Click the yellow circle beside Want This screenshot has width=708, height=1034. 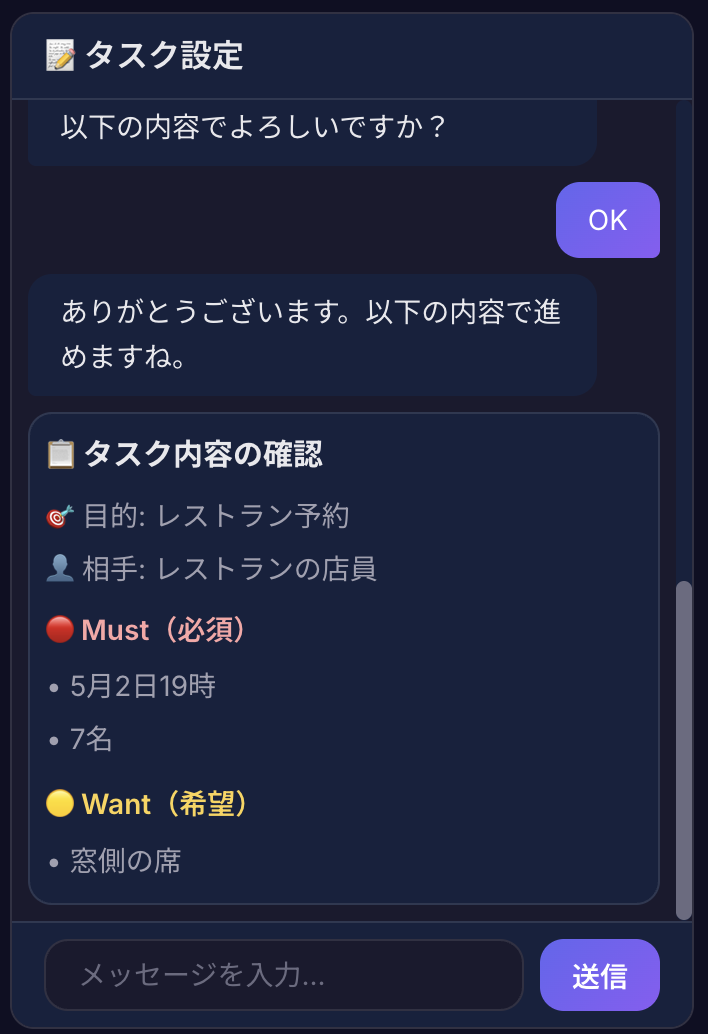[x=60, y=804]
